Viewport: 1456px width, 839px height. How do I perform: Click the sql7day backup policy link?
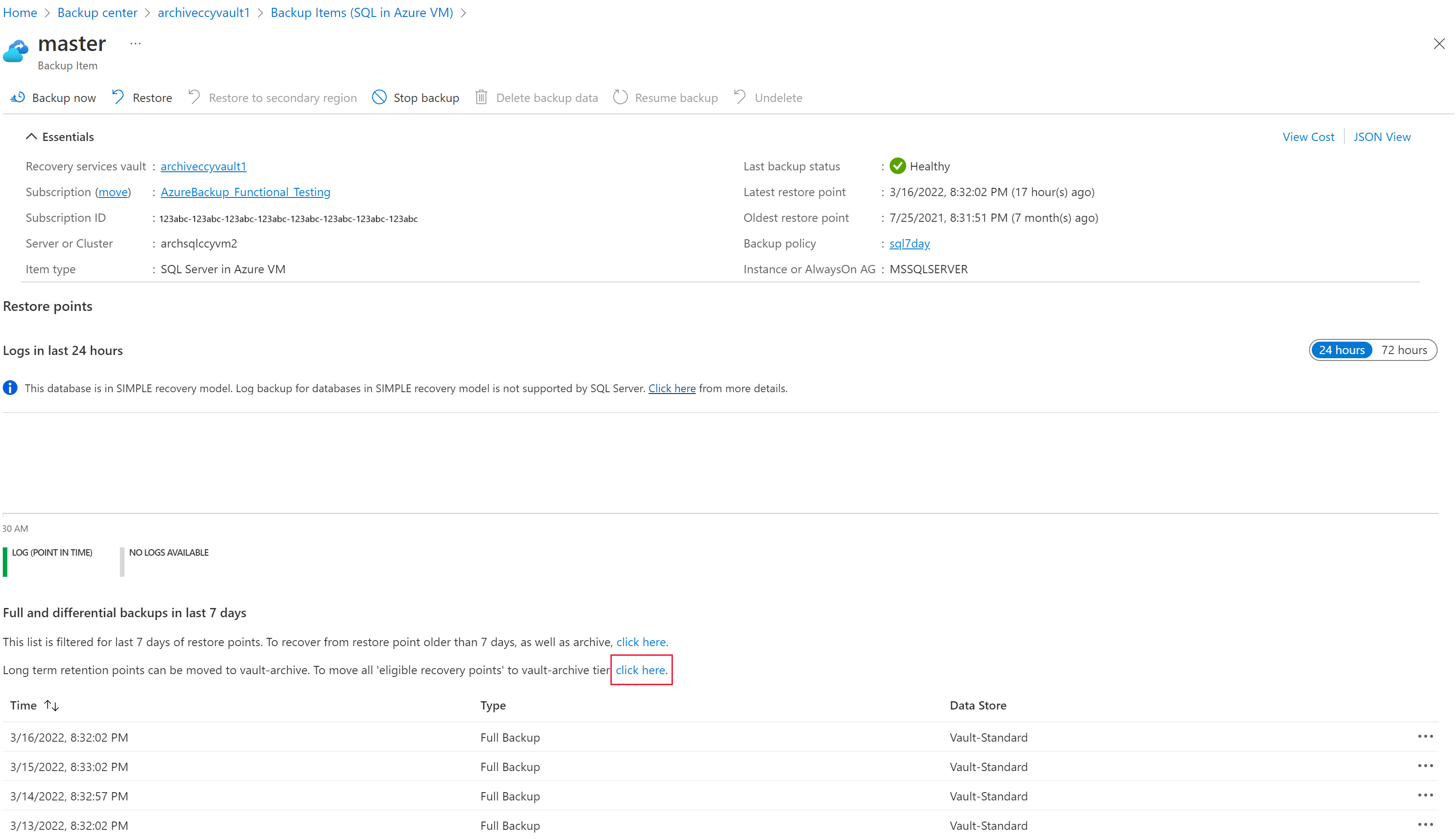(909, 243)
